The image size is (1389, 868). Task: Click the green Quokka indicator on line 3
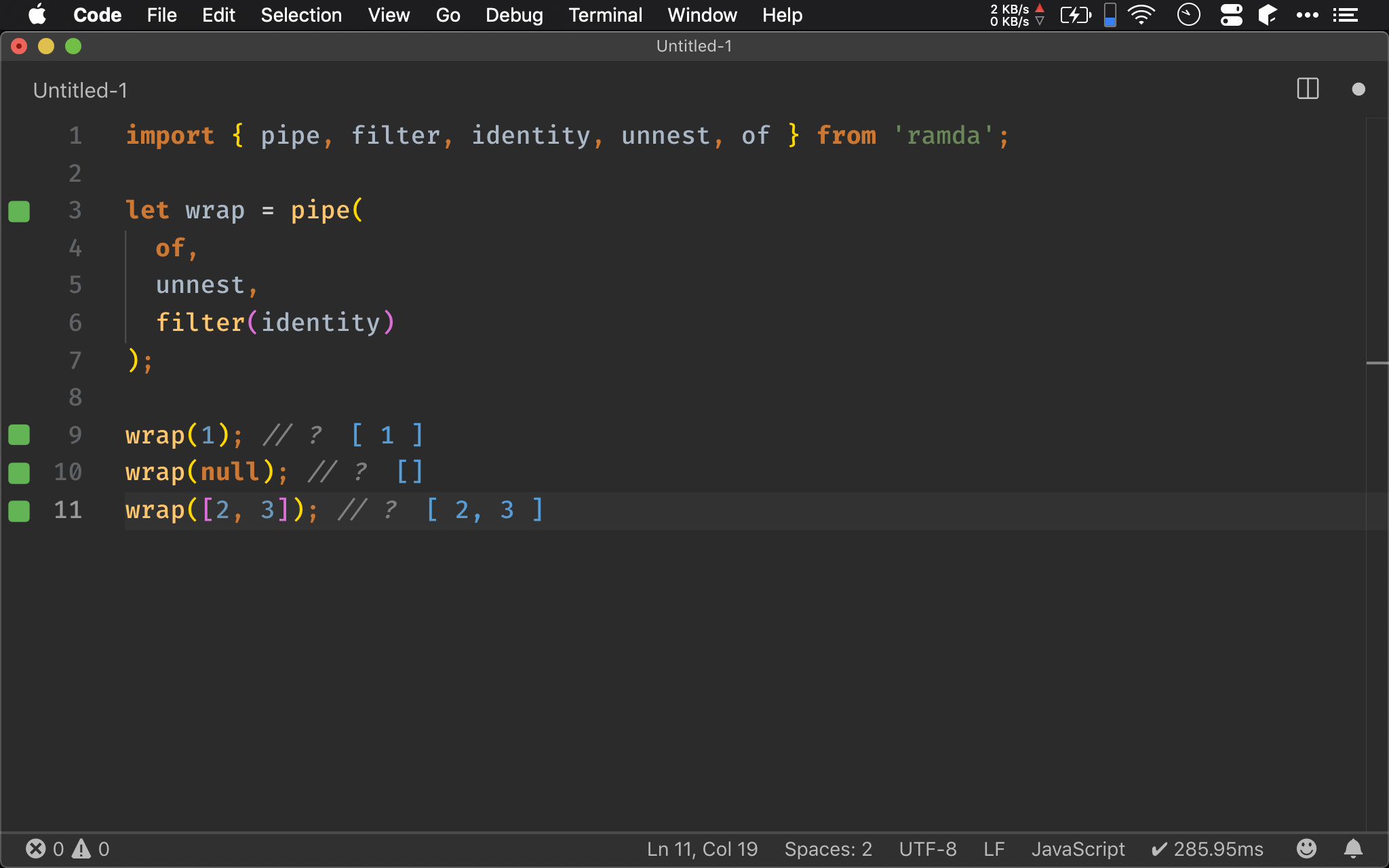pyautogui.click(x=19, y=211)
